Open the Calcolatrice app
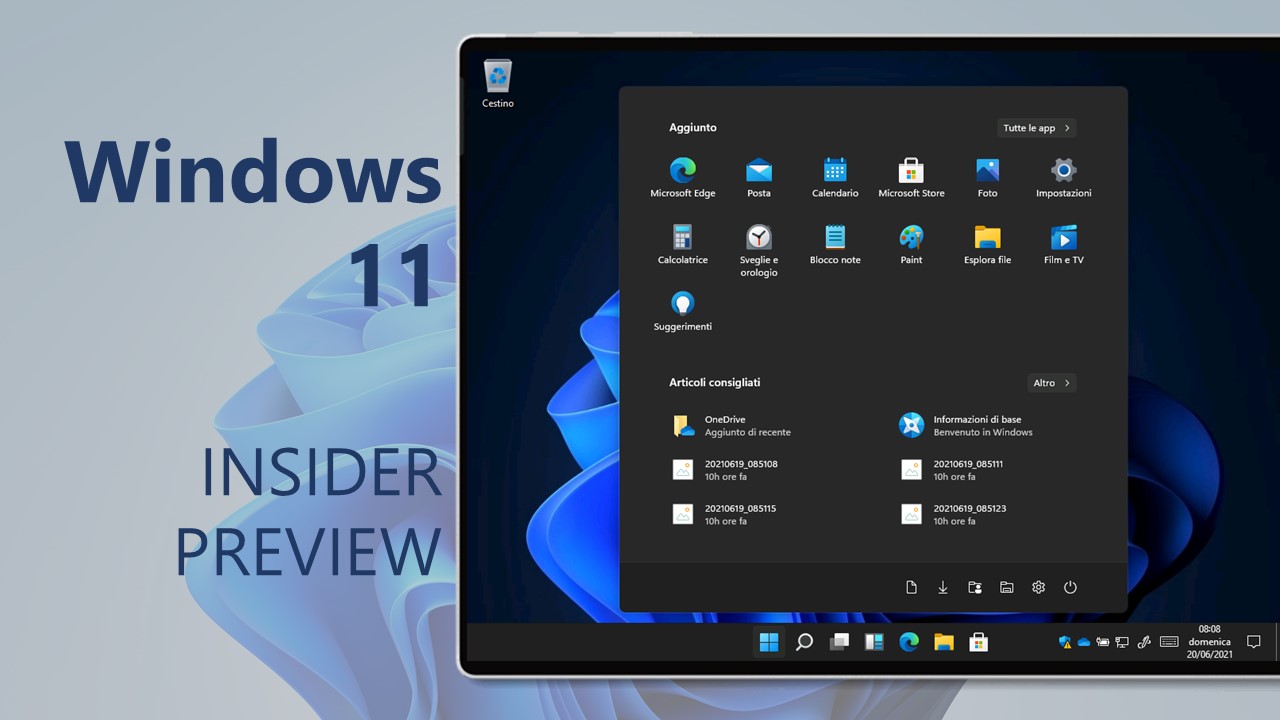The image size is (1280, 720). (683, 237)
